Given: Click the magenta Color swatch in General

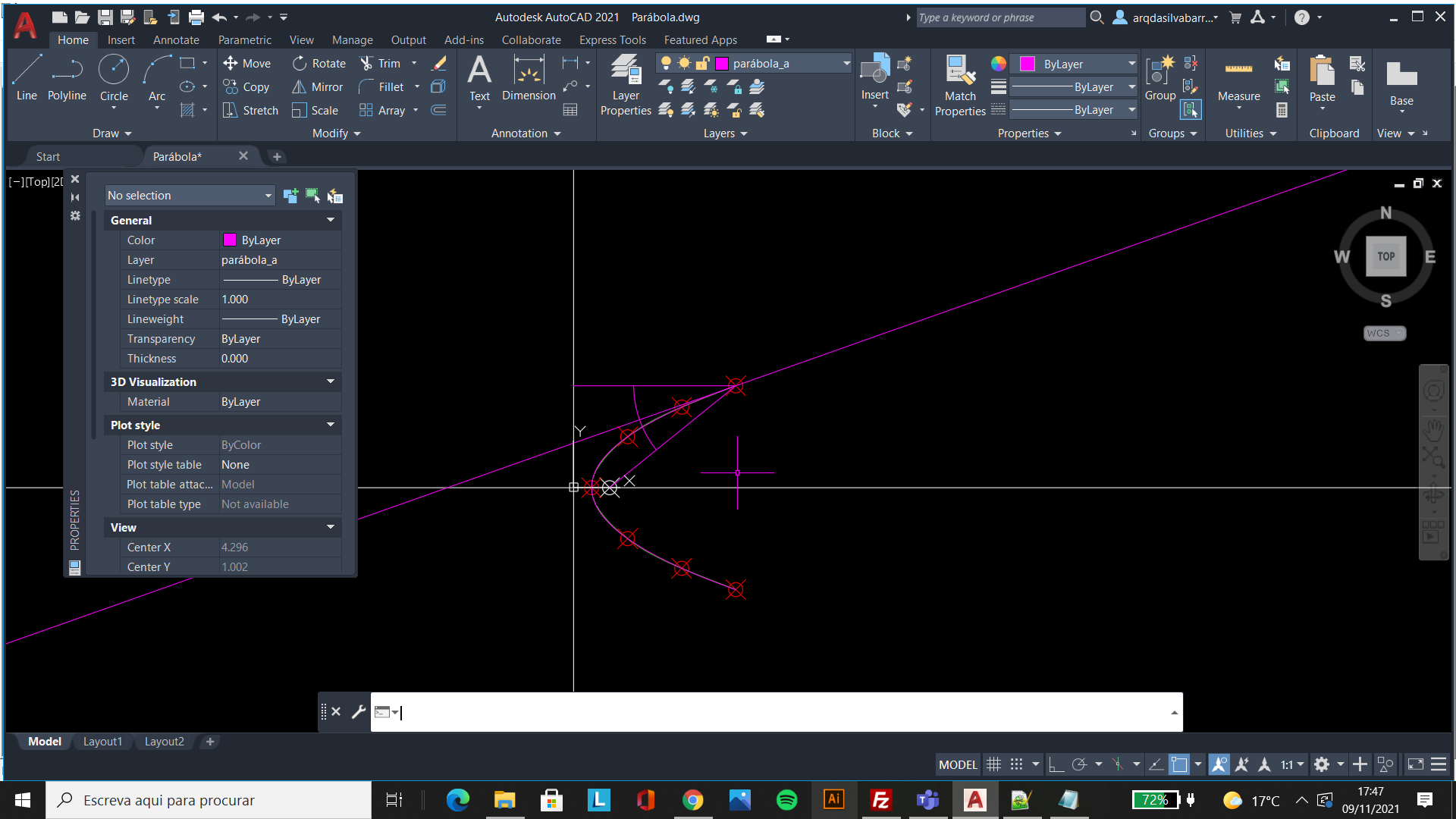Looking at the screenshot, I should point(230,240).
